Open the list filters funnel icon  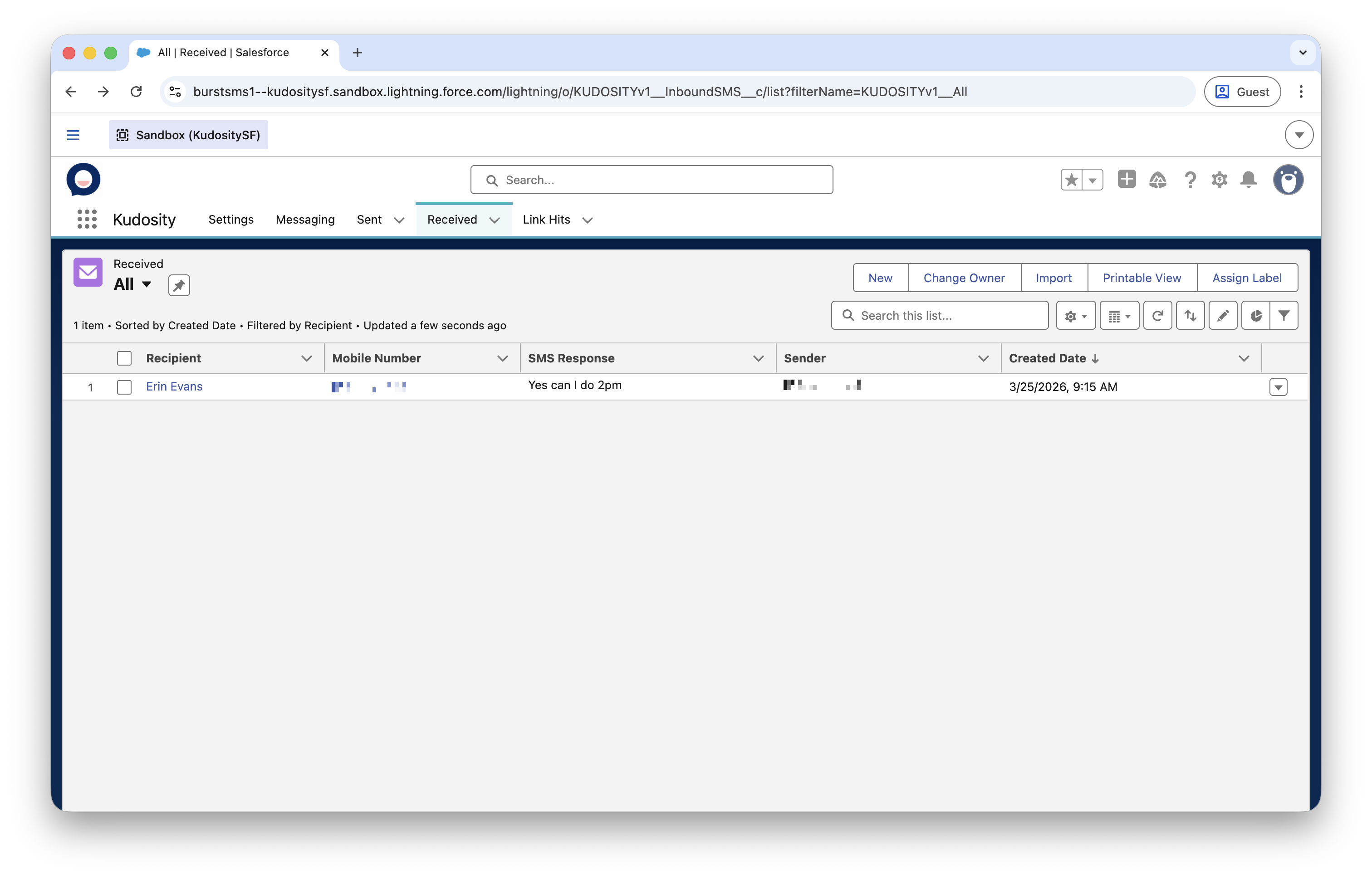(1284, 316)
